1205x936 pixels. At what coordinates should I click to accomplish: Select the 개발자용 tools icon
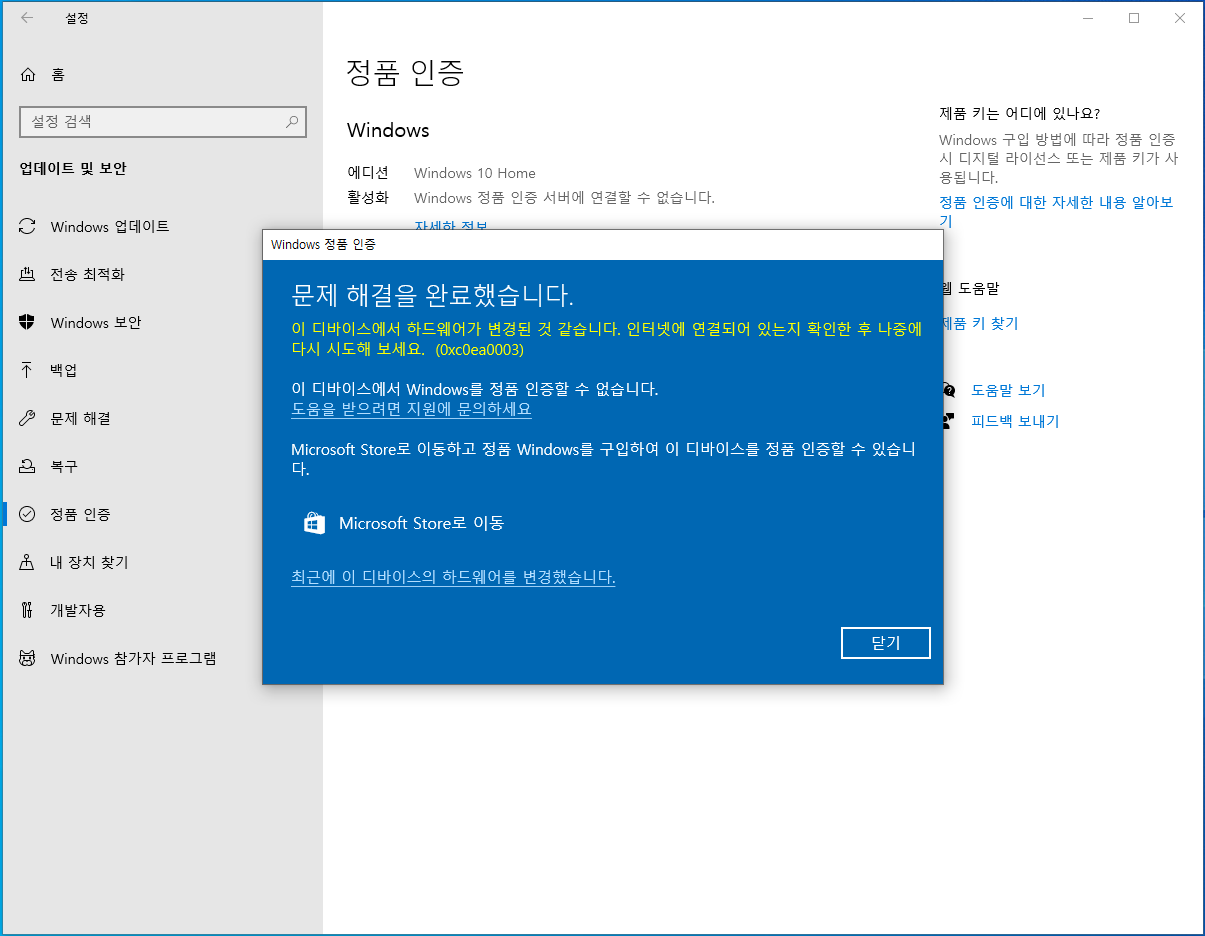tap(28, 610)
